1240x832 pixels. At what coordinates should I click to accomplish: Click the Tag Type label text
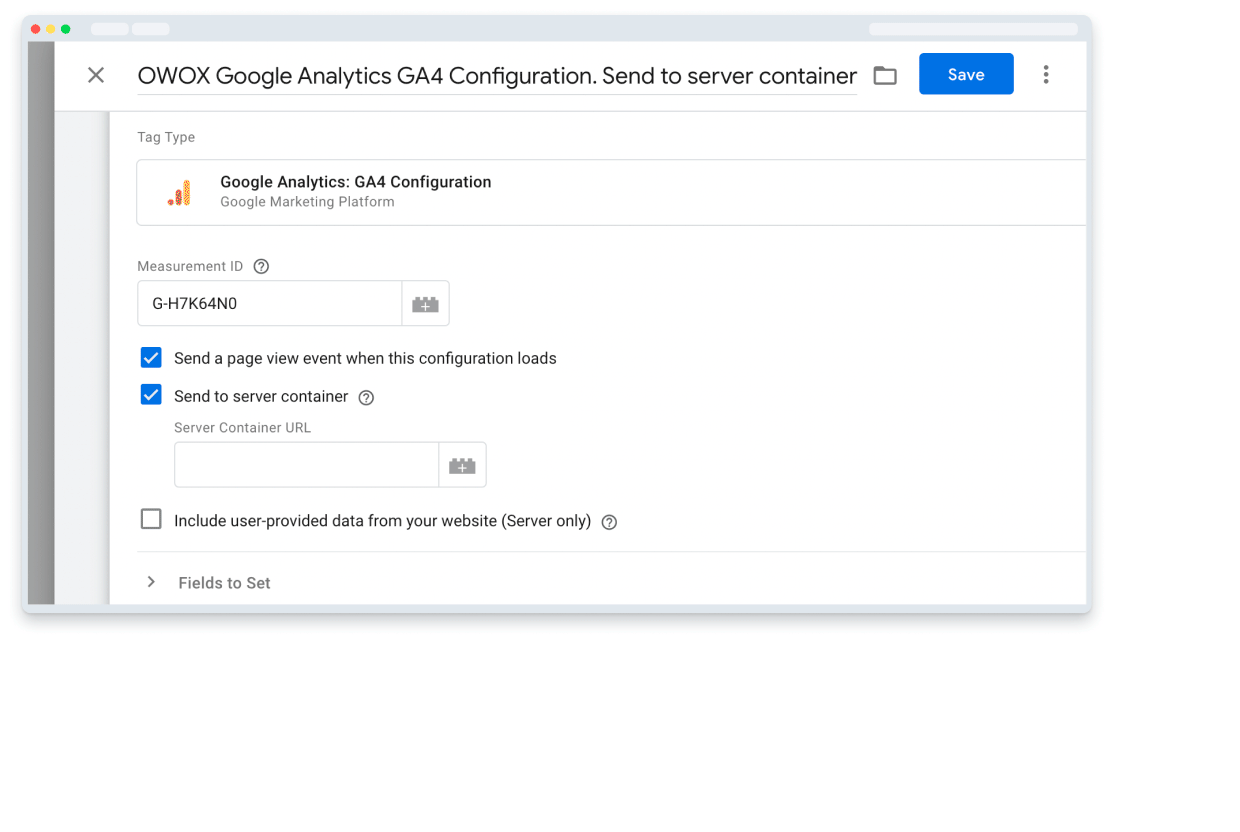(x=166, y=137)
